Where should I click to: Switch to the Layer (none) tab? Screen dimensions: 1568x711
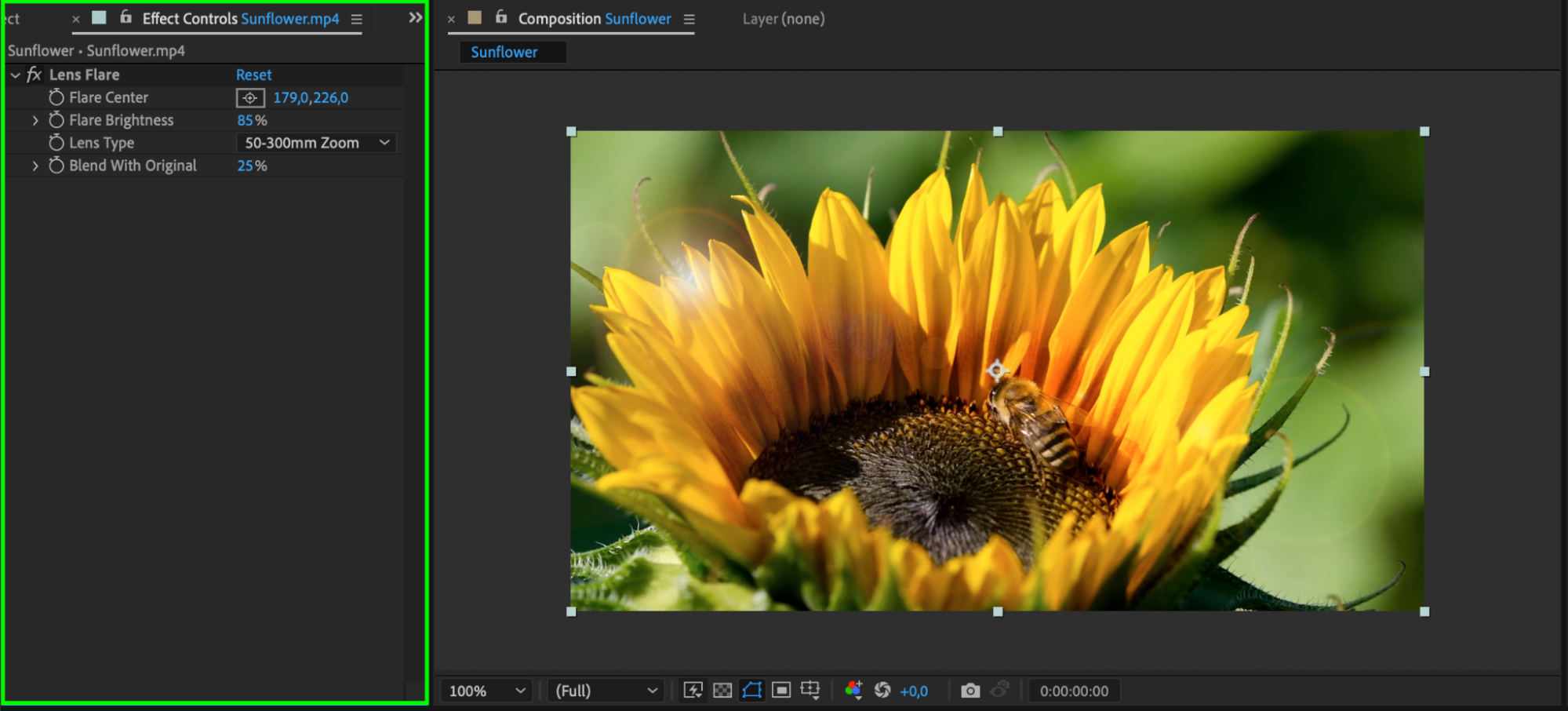[x=783, y=19]
